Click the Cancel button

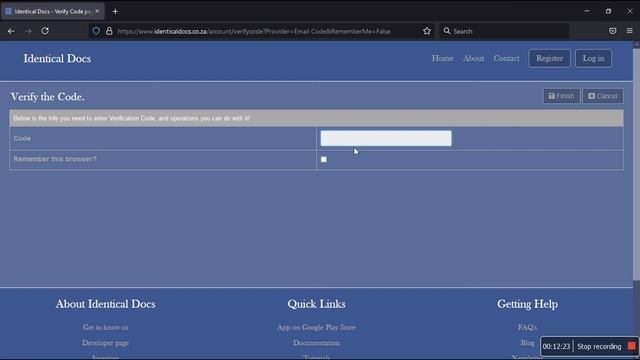point(603,96)
